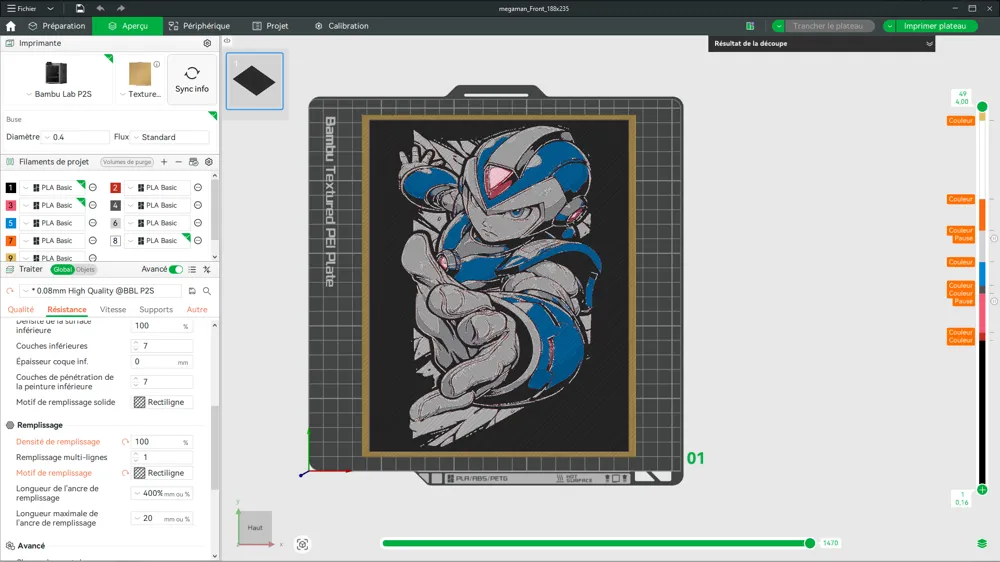Click edit icon for filament 1
1000x562 pixels.
coord(92,188)
